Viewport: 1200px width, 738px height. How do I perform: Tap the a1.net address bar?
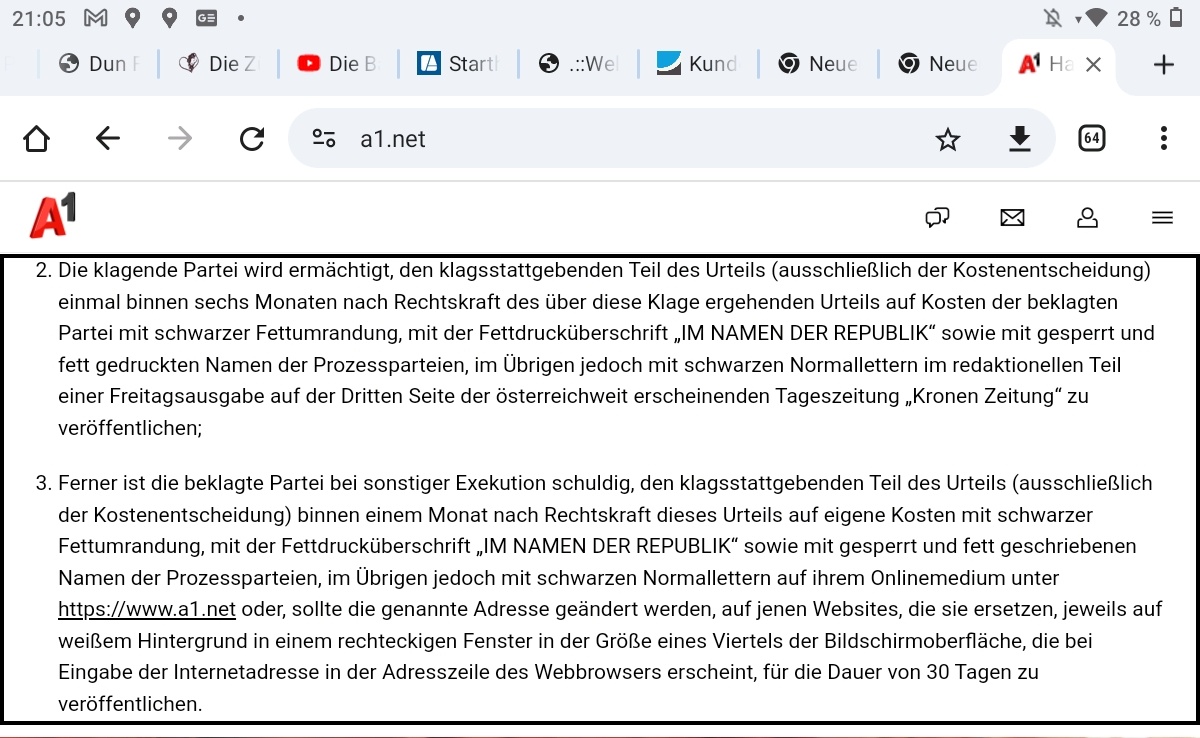[670, 139]
